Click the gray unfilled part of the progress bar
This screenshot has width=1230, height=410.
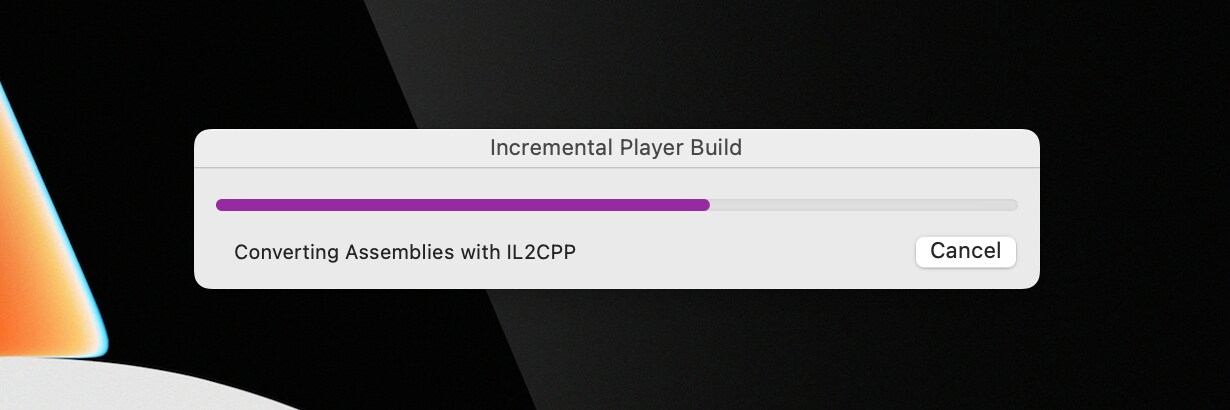click(860, 205)
